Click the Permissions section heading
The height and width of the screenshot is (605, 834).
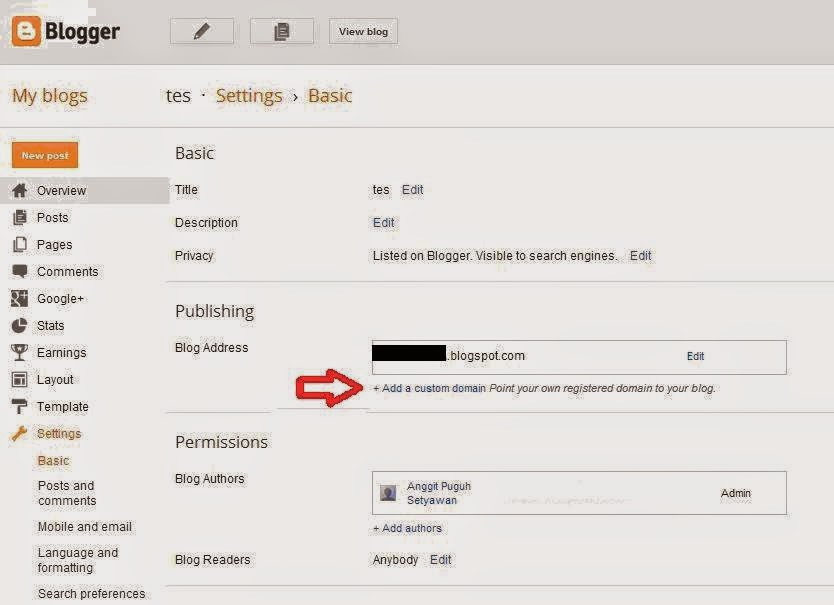click(221, 442)
